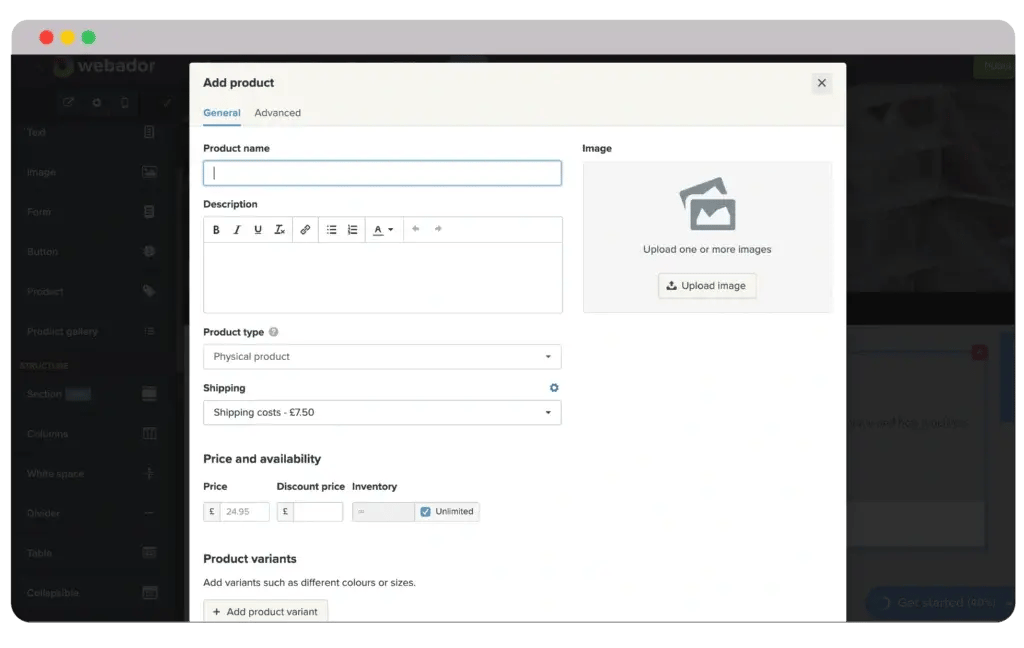1024x648 pixels.
Task: Click the Discount price field
Action: point(317,512)
